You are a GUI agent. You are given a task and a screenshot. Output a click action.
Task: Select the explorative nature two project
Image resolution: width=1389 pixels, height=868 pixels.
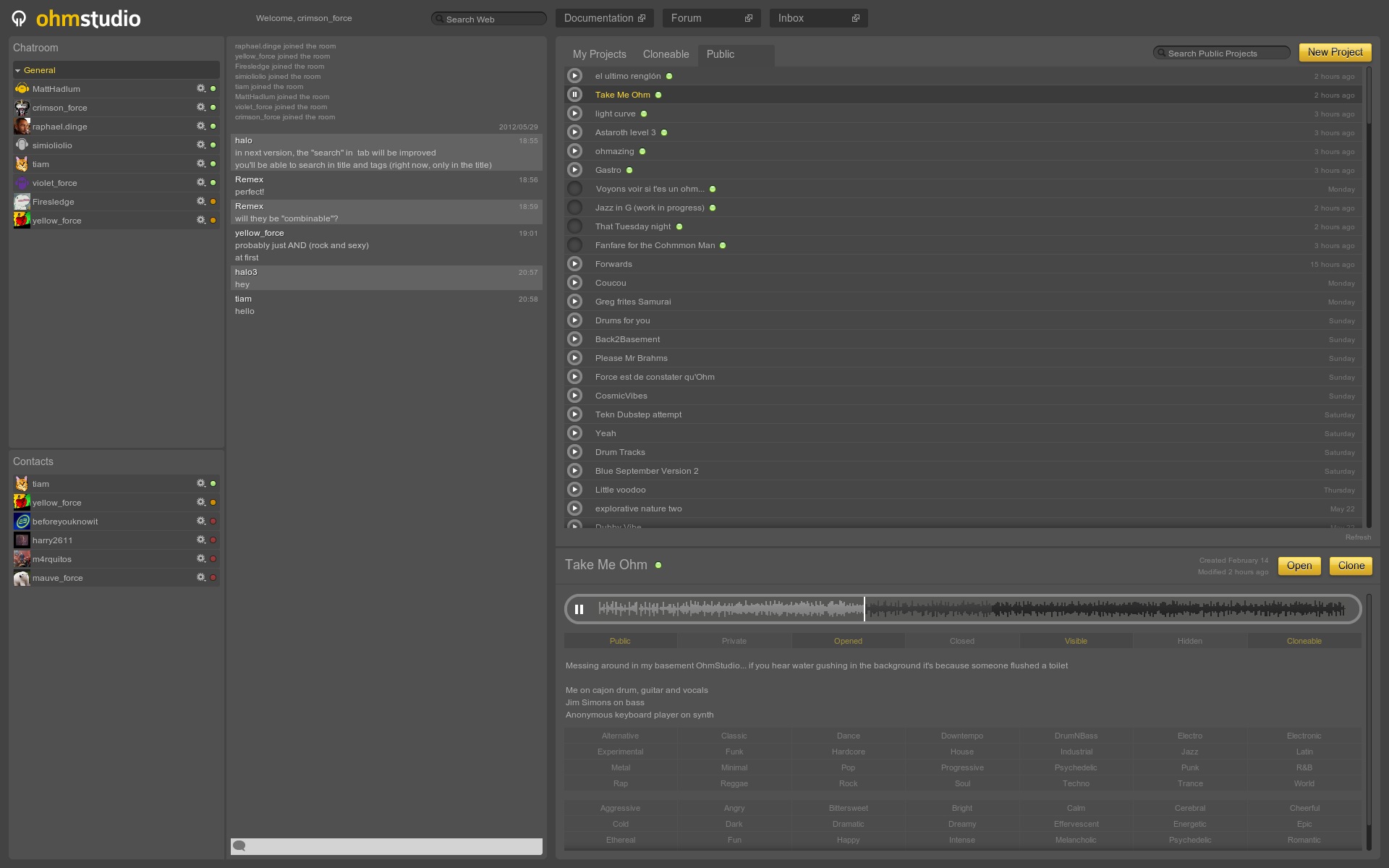tap(963, 509)
